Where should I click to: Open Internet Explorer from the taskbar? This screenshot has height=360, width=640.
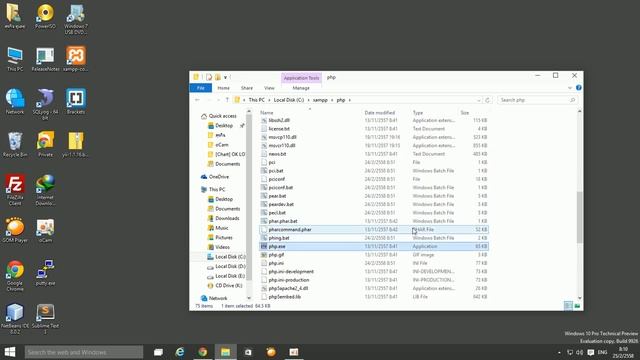point(180,352)
